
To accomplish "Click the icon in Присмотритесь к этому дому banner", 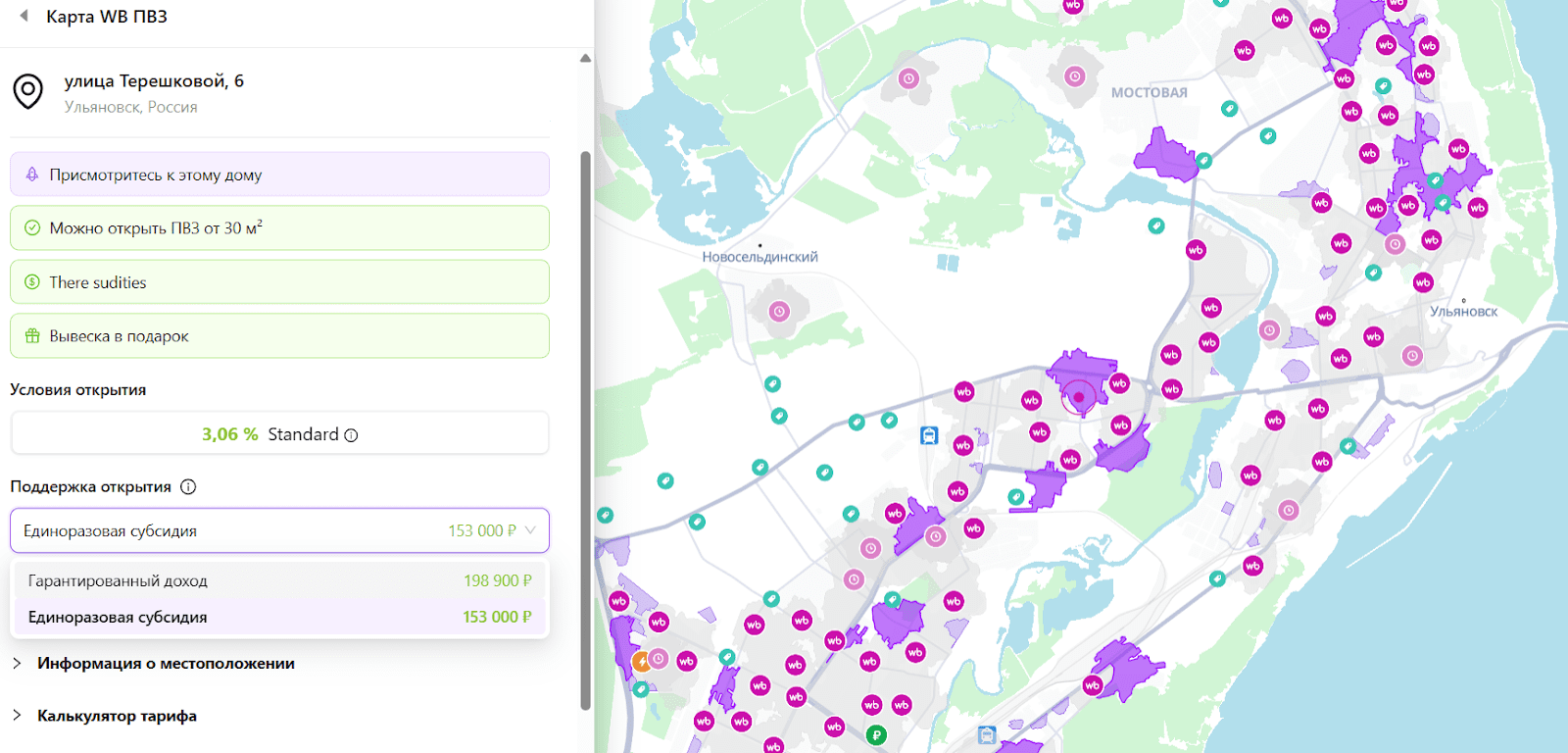I will 32,175.
